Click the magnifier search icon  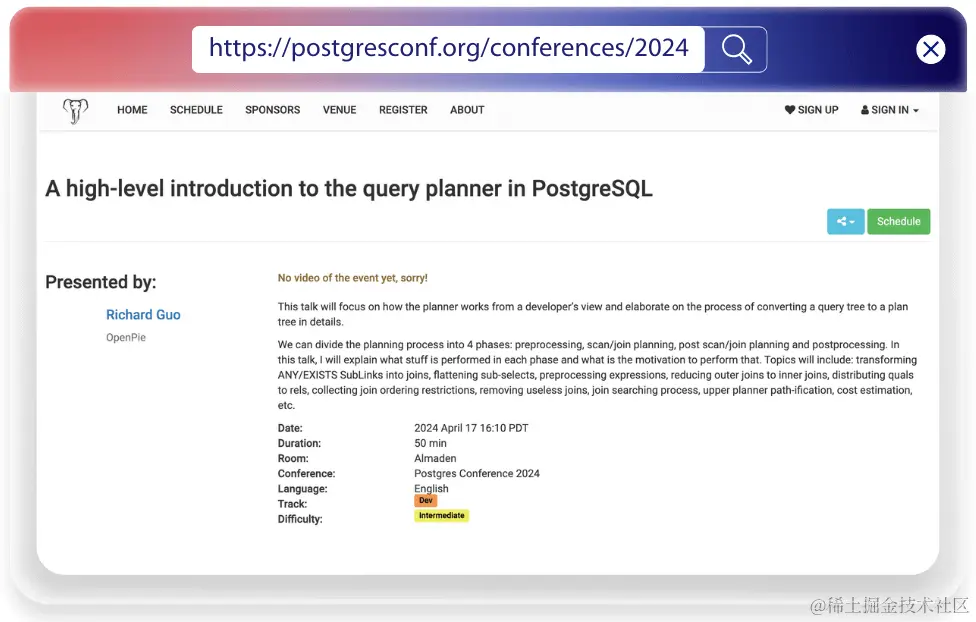pos(736,49)
